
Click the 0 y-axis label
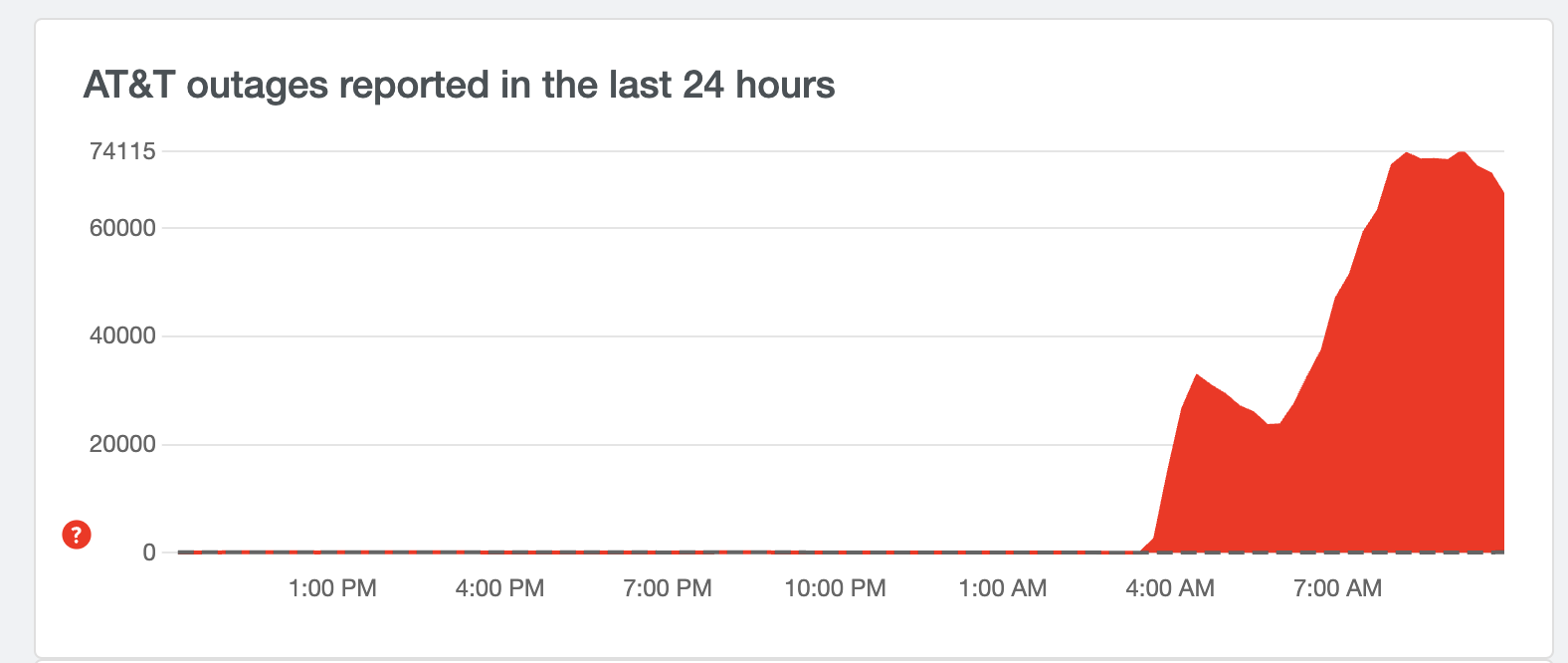pos(149,552)
